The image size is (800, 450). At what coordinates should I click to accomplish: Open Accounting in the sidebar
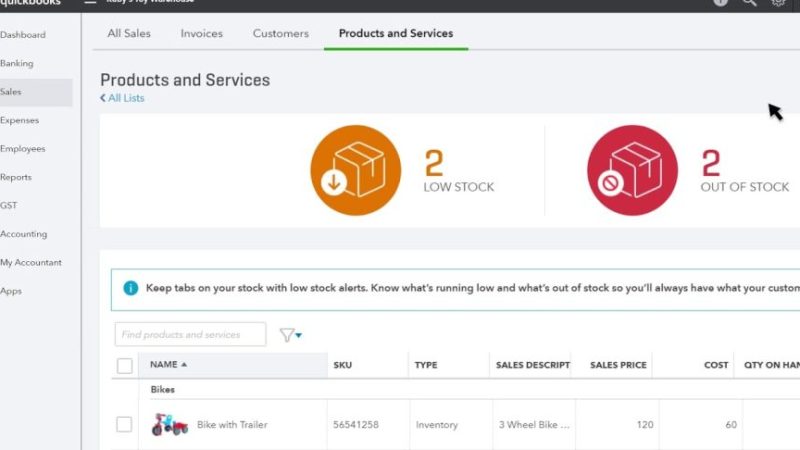23,234
